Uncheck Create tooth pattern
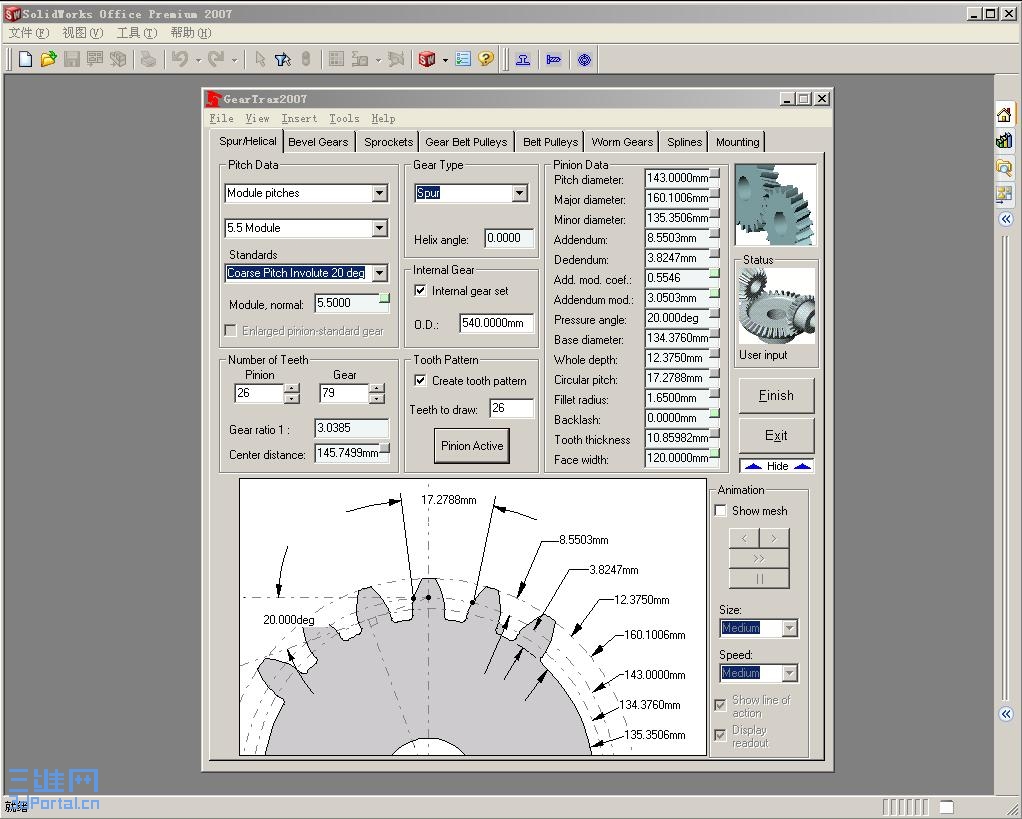The image size is (1022, 819). [421, 381]
